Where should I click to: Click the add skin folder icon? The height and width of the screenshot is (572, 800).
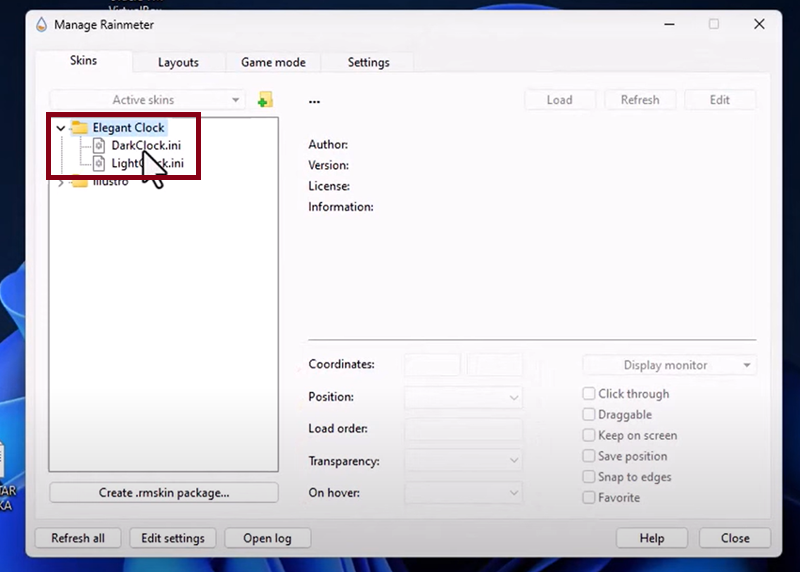pyautogui.click(x=265, y=100)
